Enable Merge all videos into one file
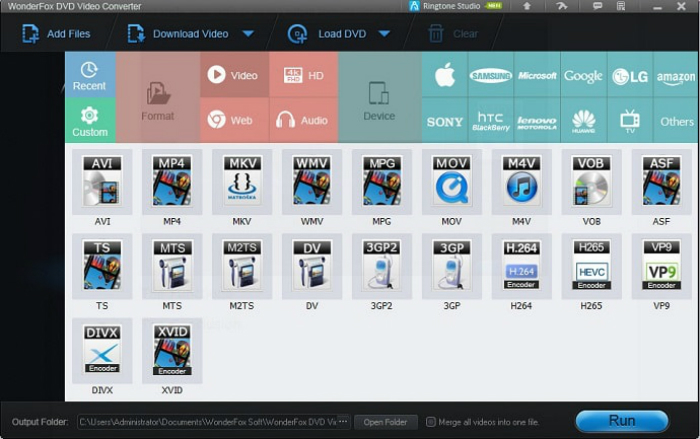This screenshot has height=439, width=700. (431, 422)
